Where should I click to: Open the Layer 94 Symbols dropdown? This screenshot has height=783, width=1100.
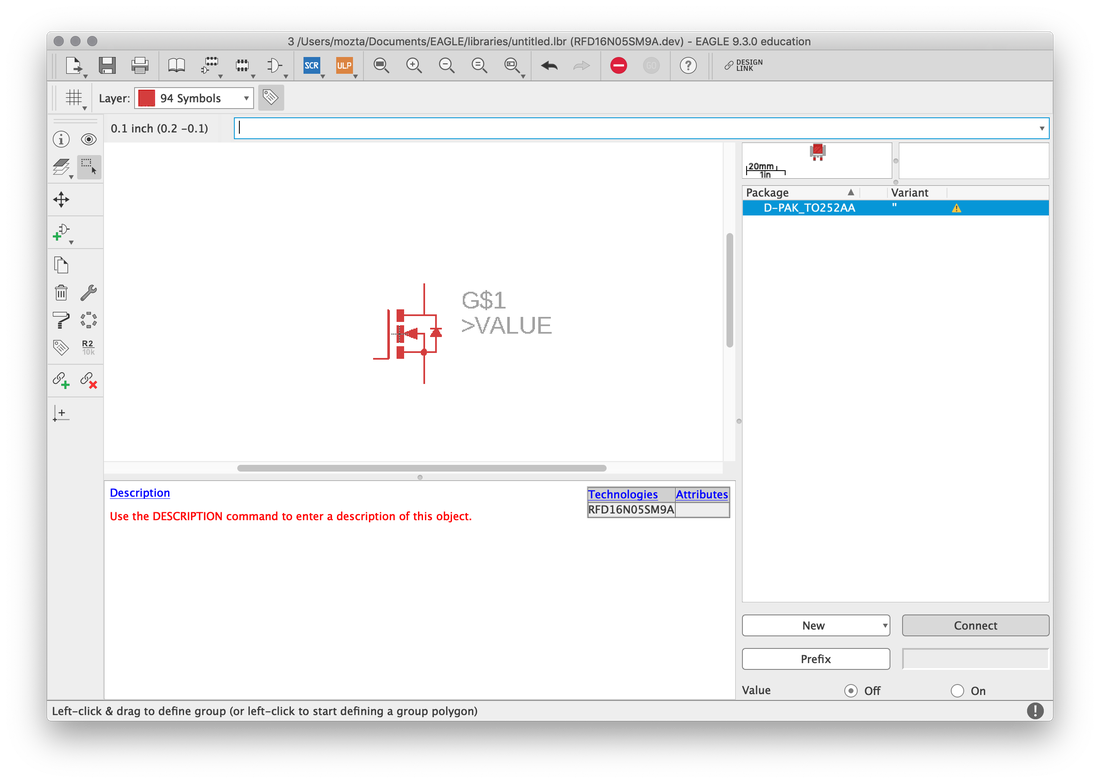(194, 98)
